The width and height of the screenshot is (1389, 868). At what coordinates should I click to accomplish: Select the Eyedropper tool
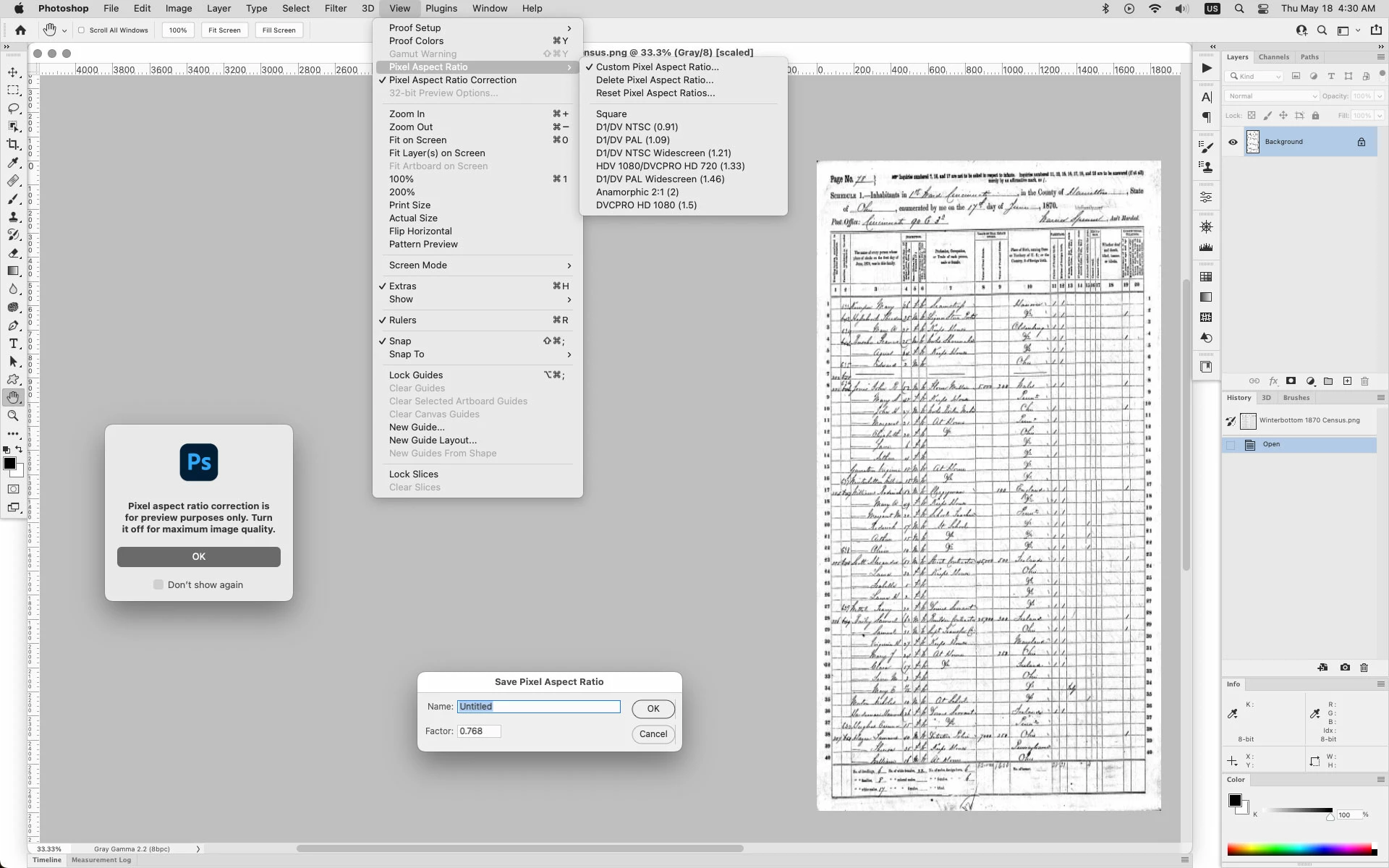[13, 163]
